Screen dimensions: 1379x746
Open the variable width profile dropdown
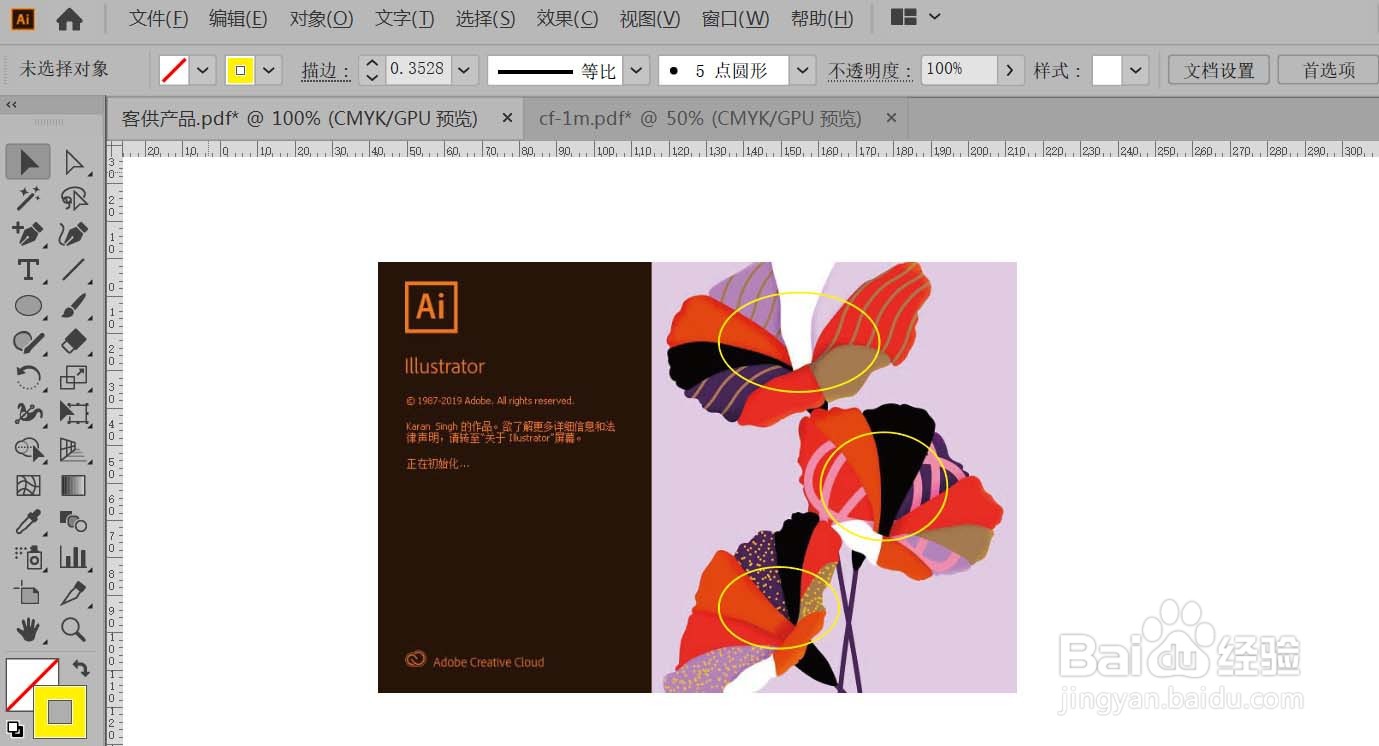click(638, 70)
